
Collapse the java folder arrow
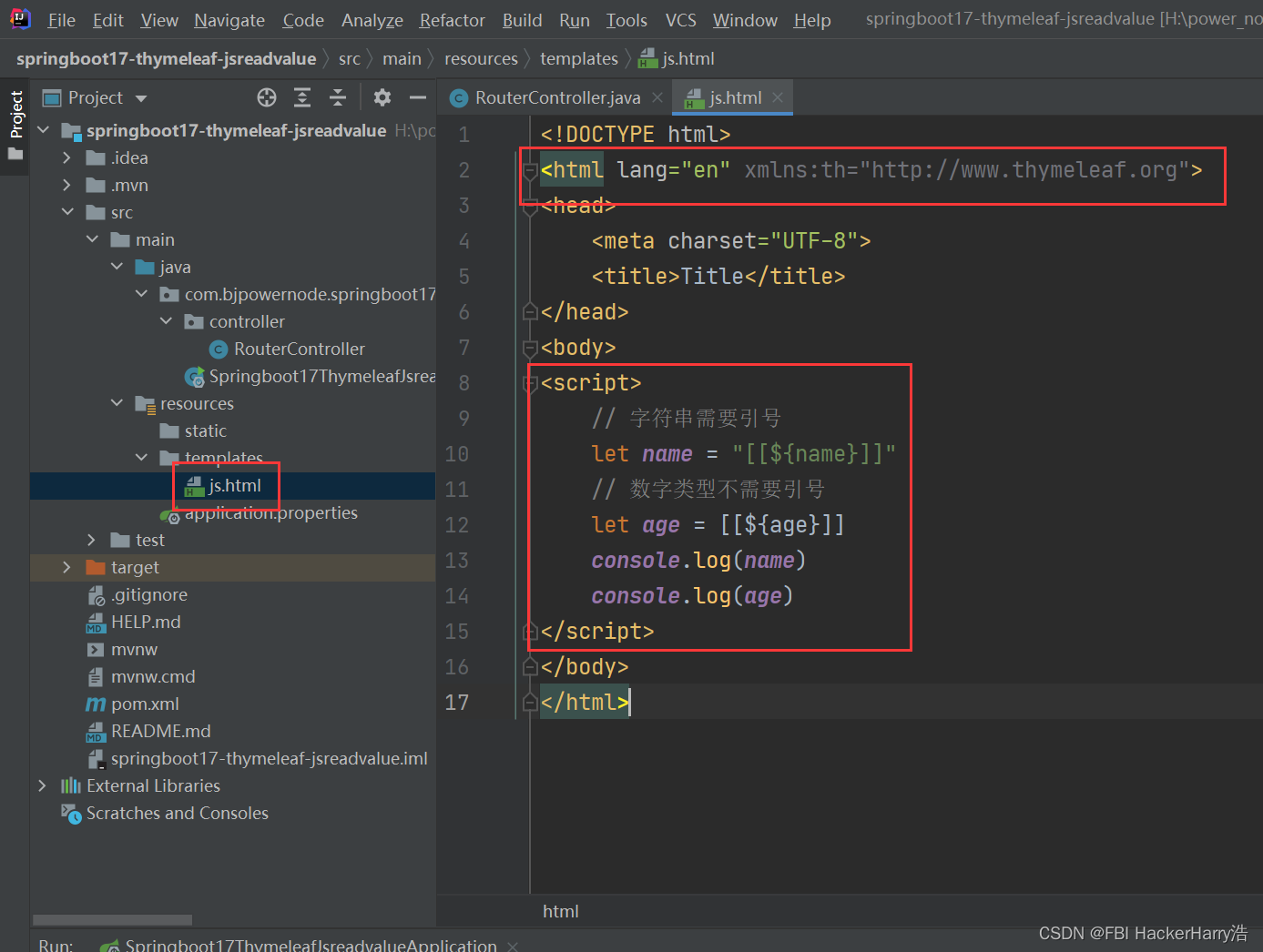click(117, 267)
